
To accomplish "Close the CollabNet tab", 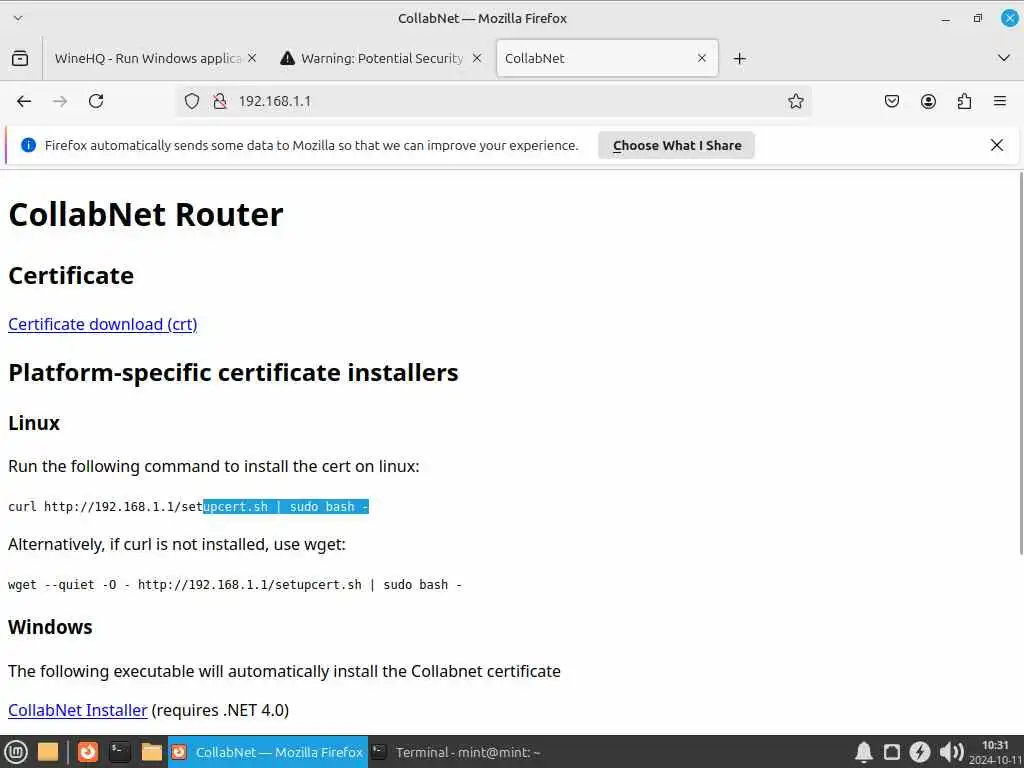I will pyautogui.click(x=702, y=58).
